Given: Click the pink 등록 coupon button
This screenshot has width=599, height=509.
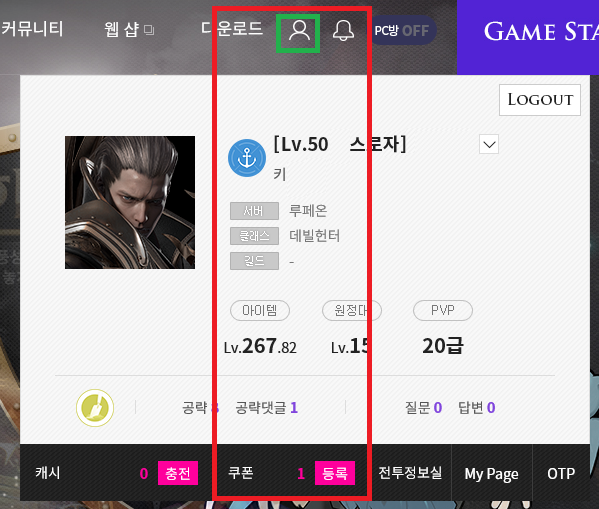Looking at the screenshot, I should tap(335, 473).
